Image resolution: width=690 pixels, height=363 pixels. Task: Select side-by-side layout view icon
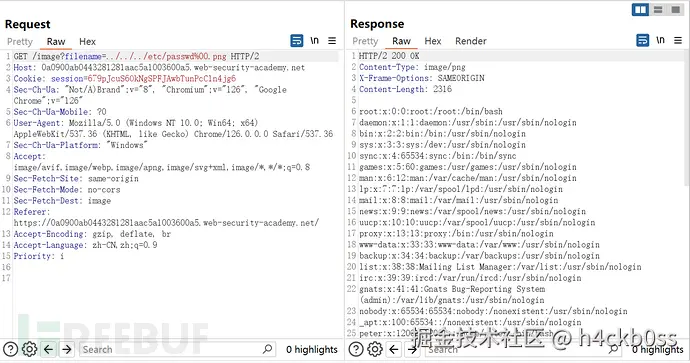tap(640, 9)
